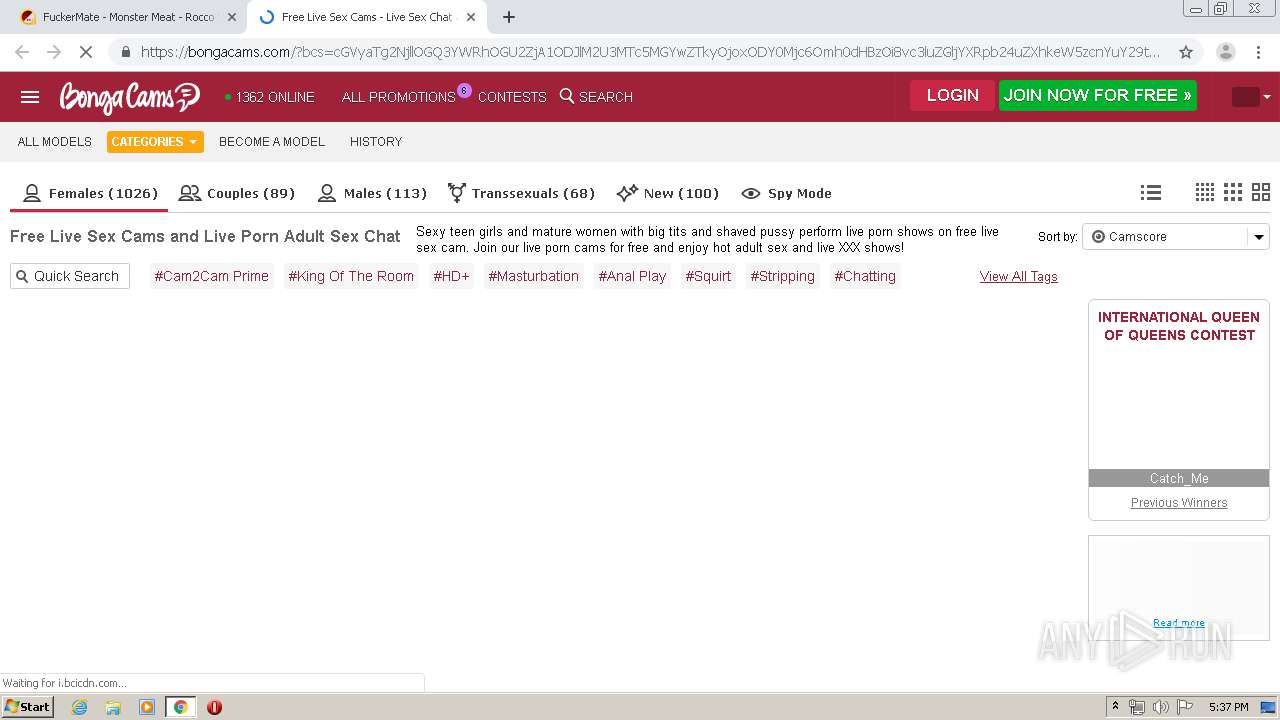This screenshot has width=1280, height=720.
Task: Select the Couples (89) tab
Action: coord(237,193)
